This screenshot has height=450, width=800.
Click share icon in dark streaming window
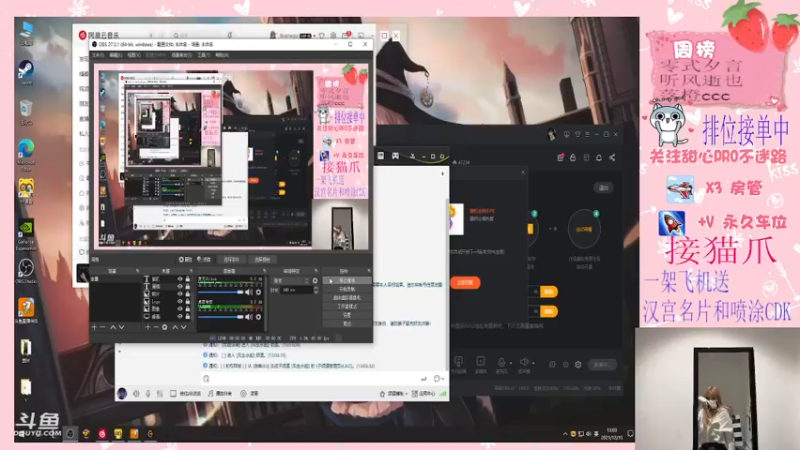[x=612, y=158]
